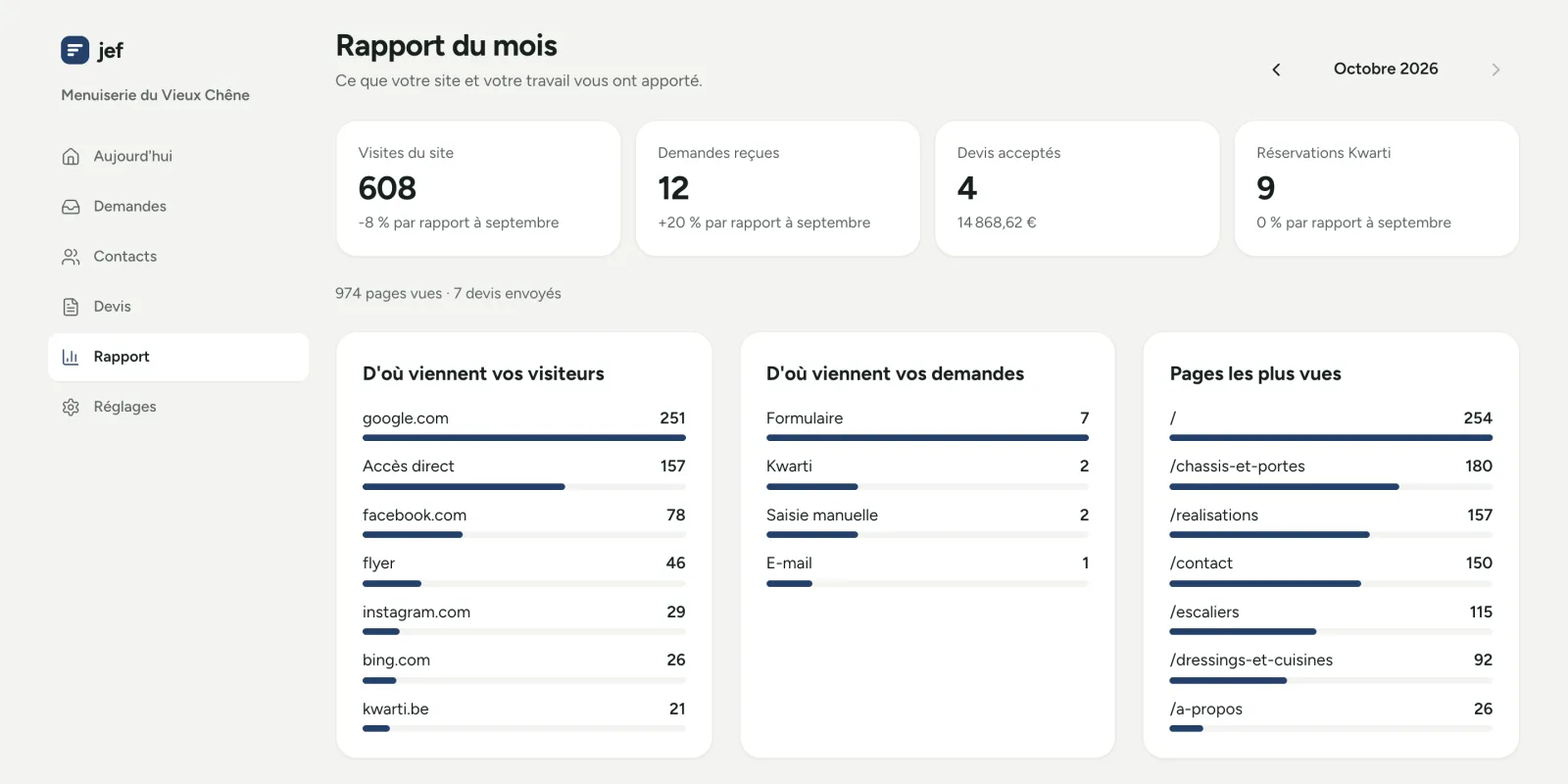Click the Aujourd'hui home icon
This screenshot has width=1568, height=784.
click(x=71, y=157)
